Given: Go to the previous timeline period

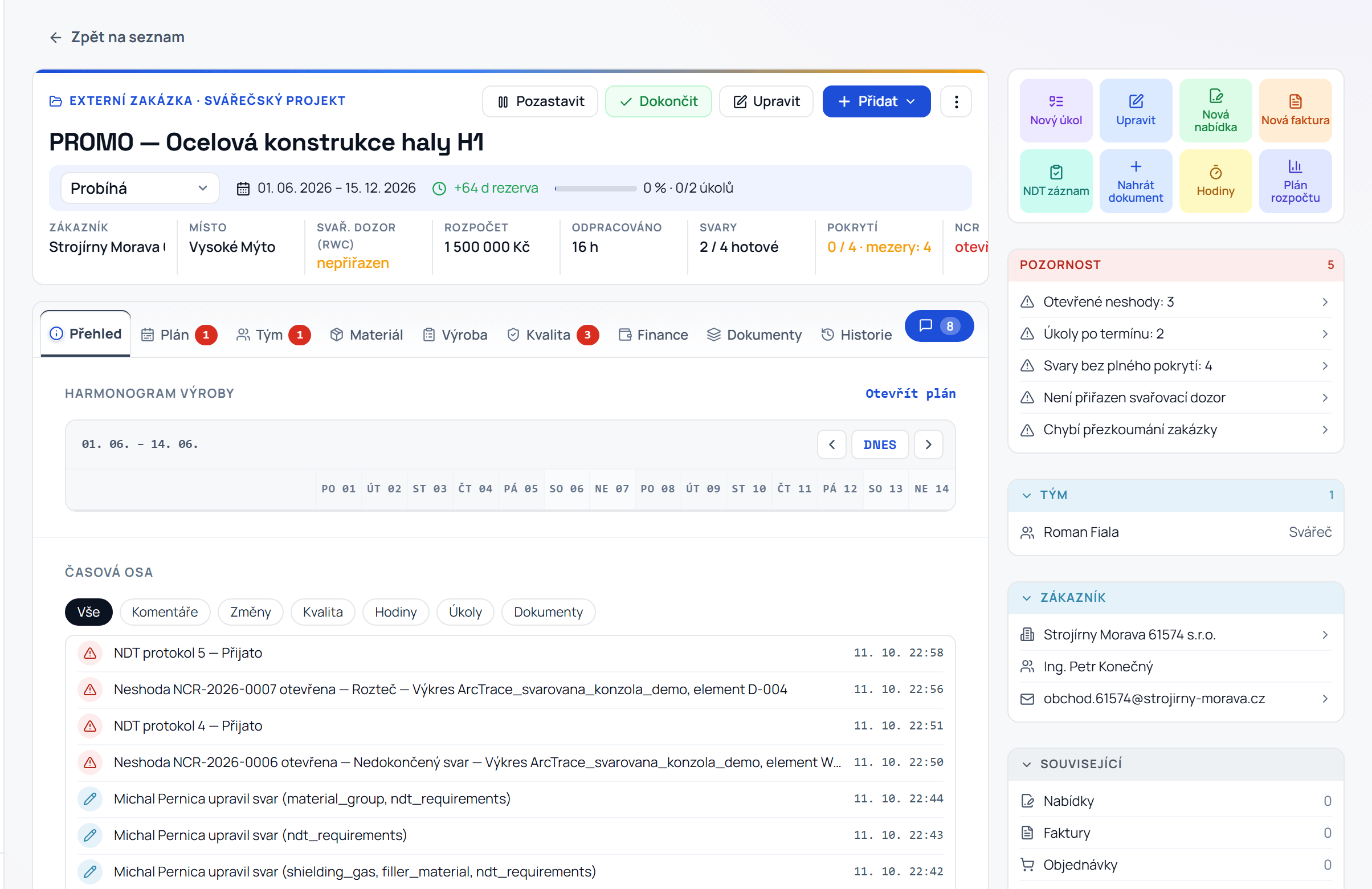Looking at the screenshot, I should [831, 444].
